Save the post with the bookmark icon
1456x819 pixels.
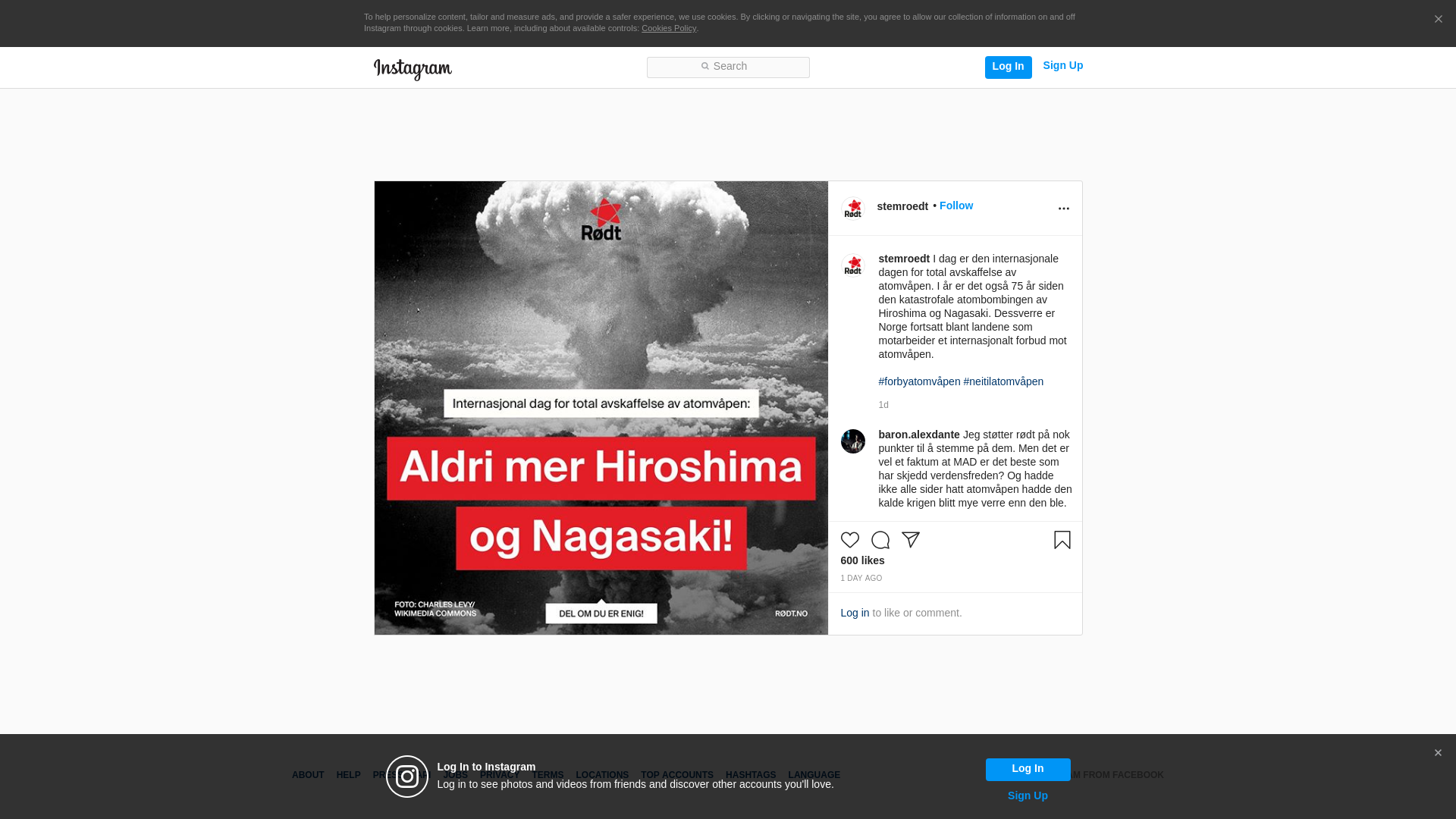click(1062, 540)
